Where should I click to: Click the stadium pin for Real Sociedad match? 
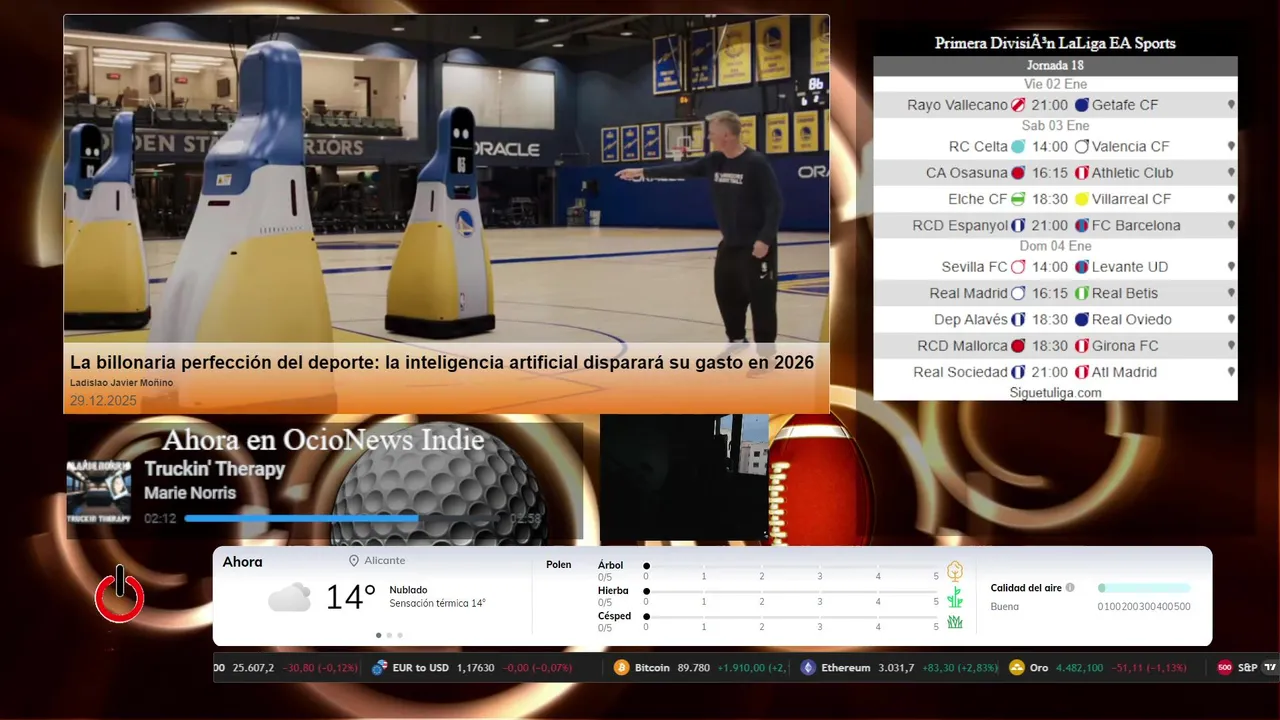pyautogui.click(x=1231, y=372)
